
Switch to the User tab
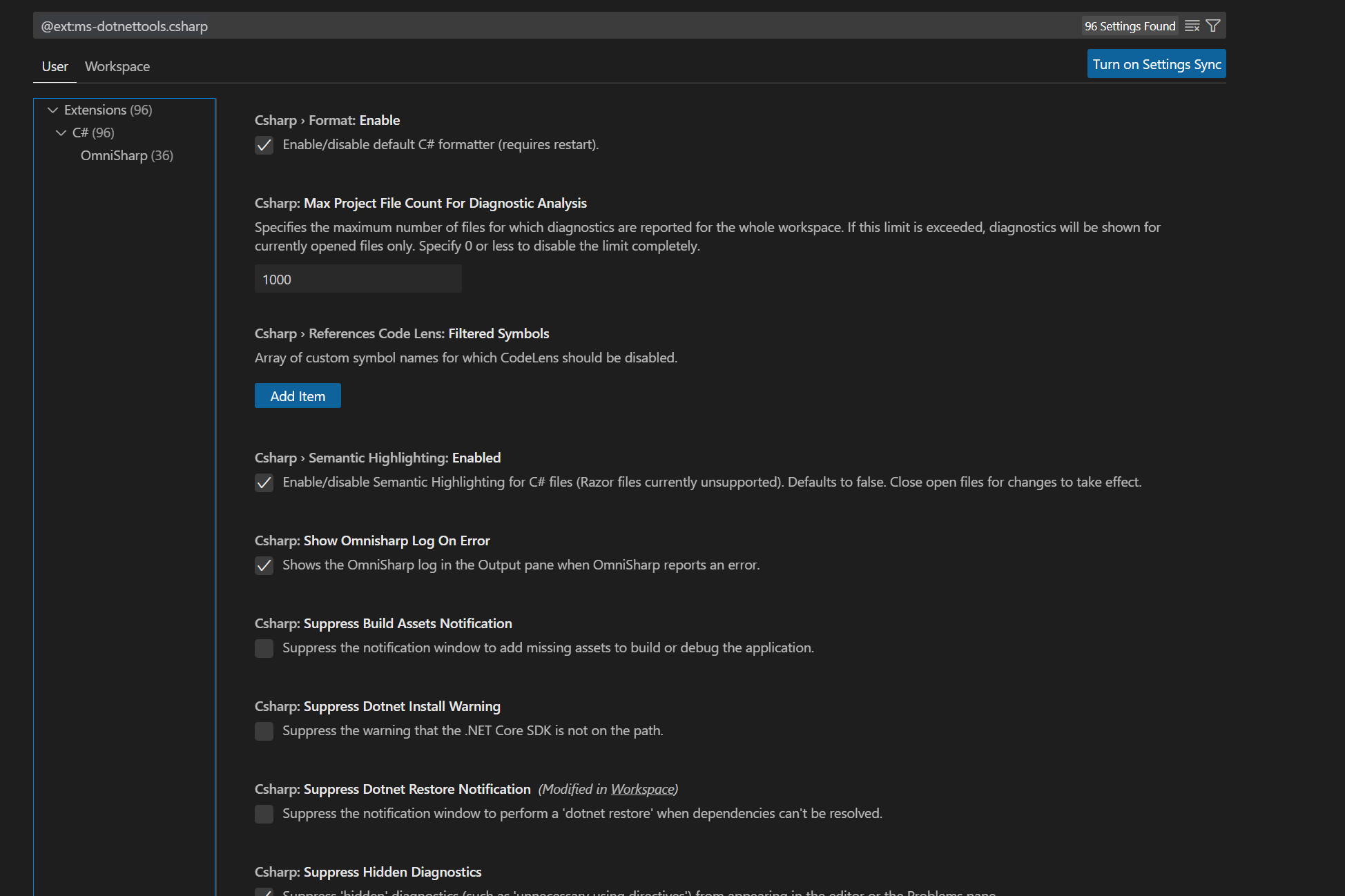(55, 66)
